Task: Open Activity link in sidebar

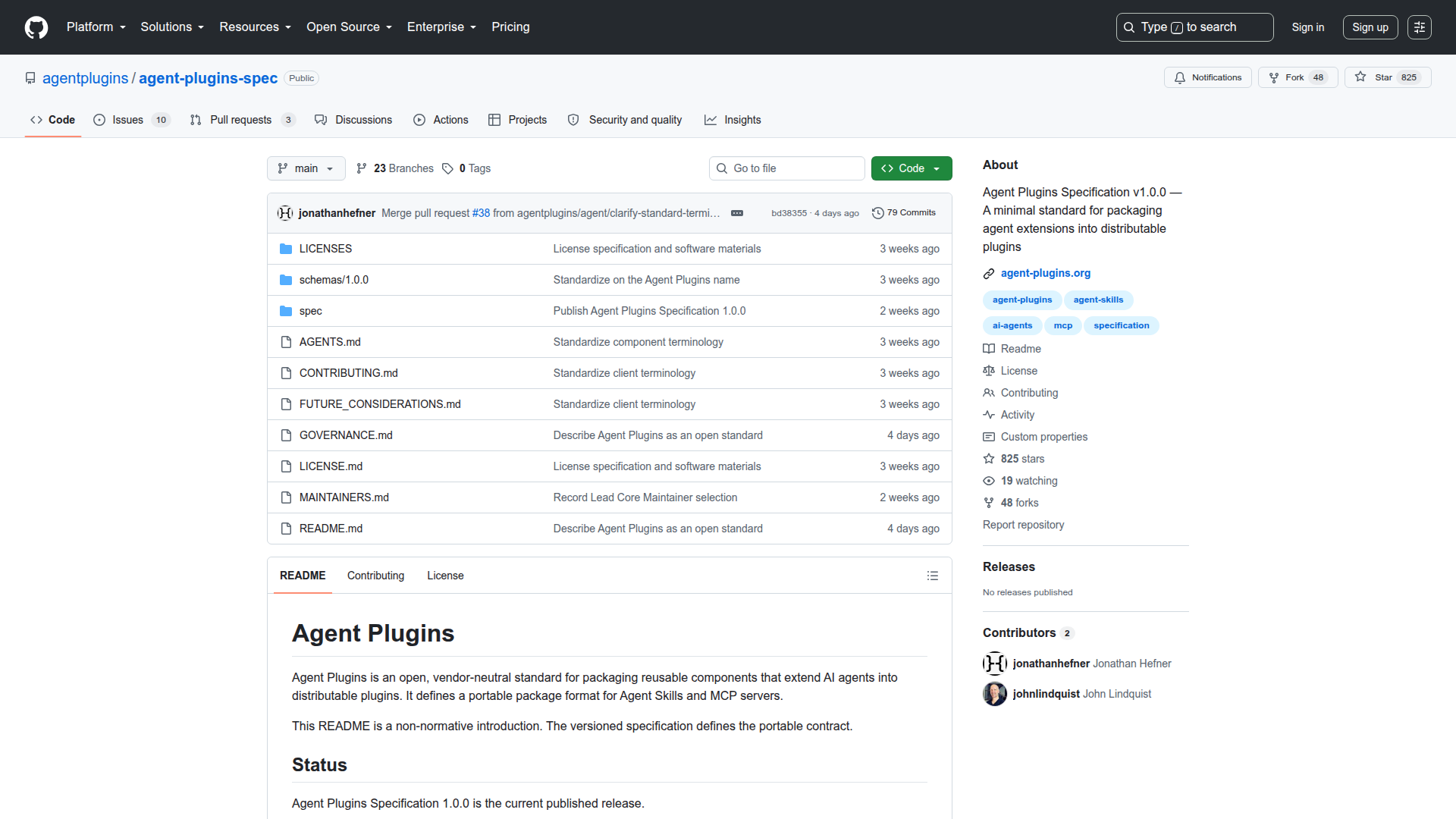Action: click(x=1009, y=415)
